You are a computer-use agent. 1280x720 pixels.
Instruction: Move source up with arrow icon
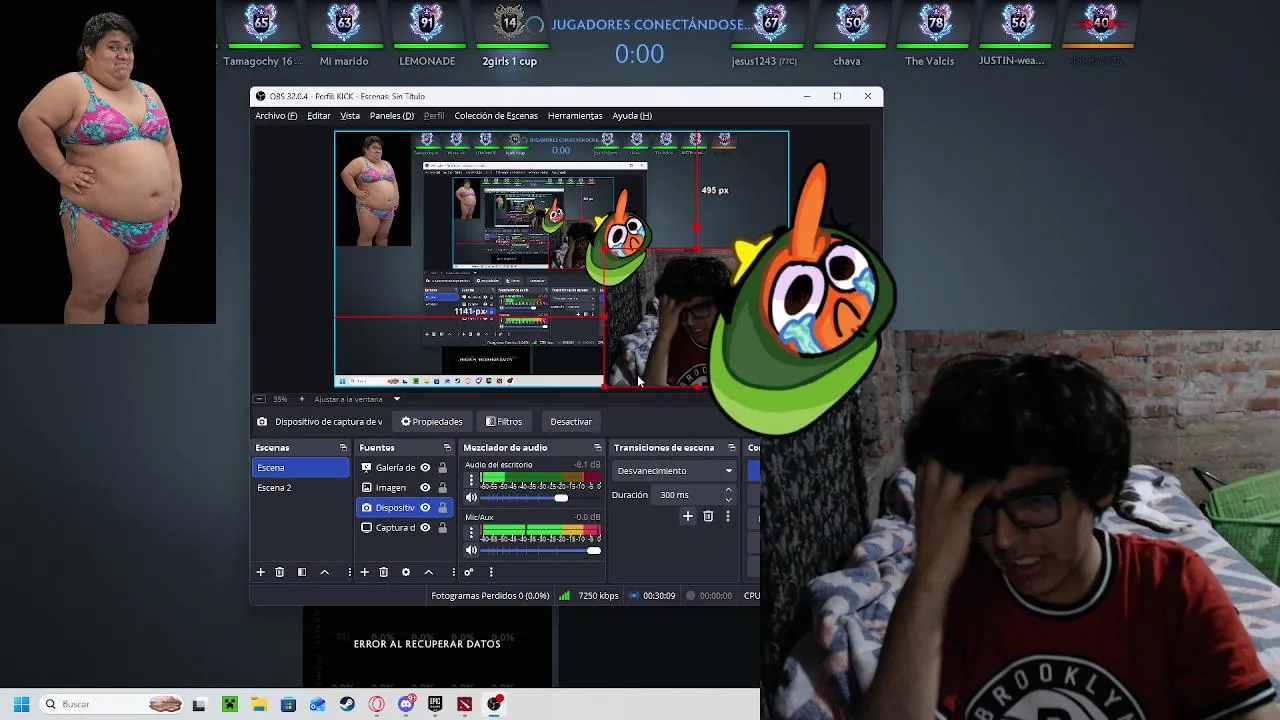(x=428, y=572)
